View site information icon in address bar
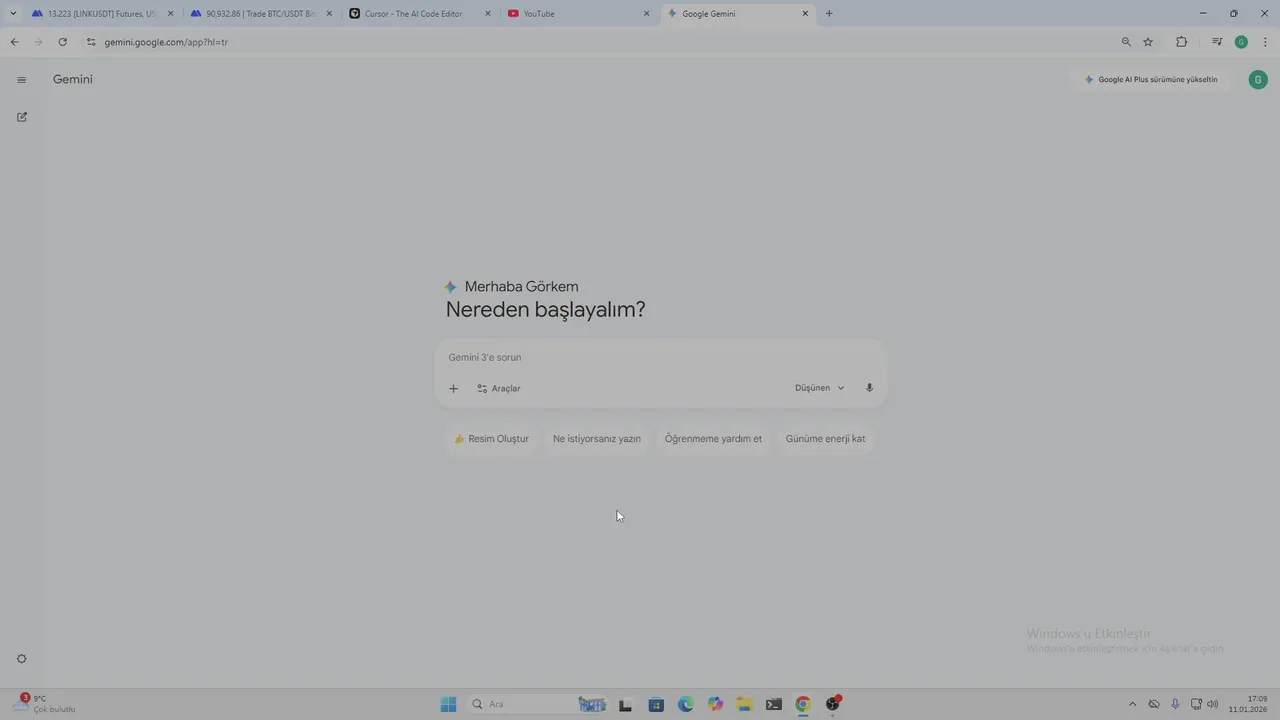 tap(91, 42)
